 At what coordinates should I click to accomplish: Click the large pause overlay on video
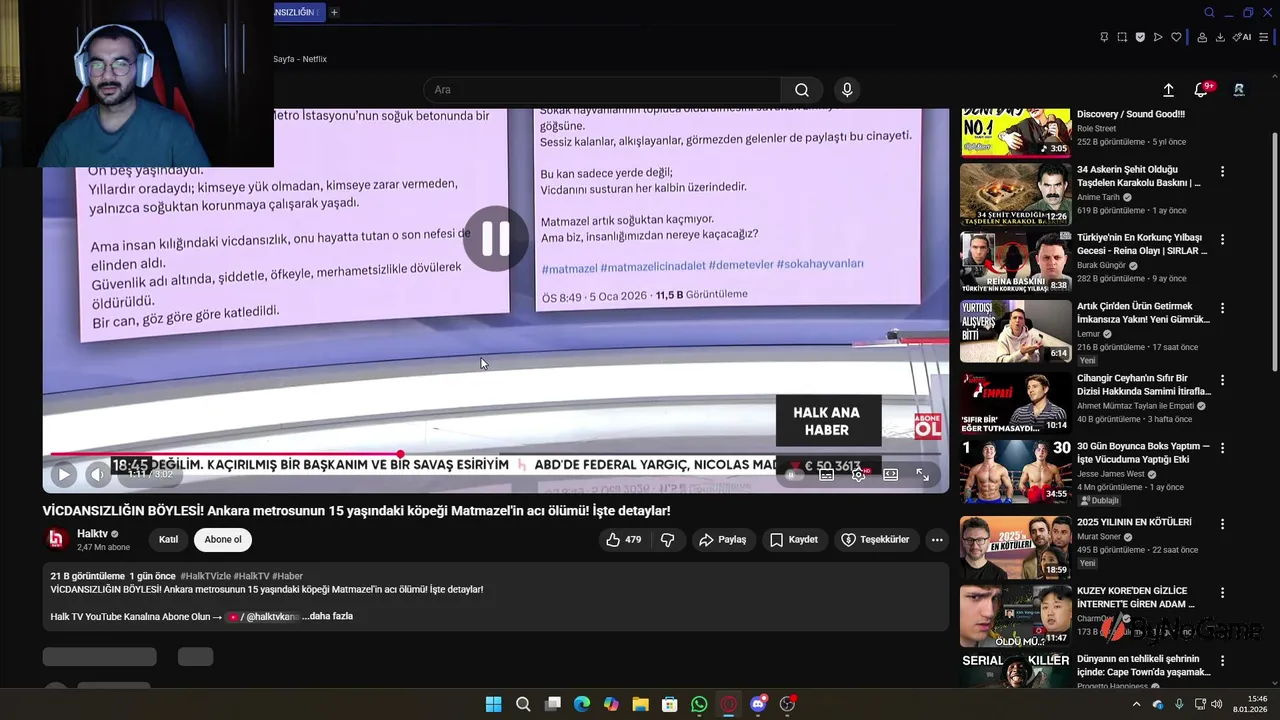495,238
